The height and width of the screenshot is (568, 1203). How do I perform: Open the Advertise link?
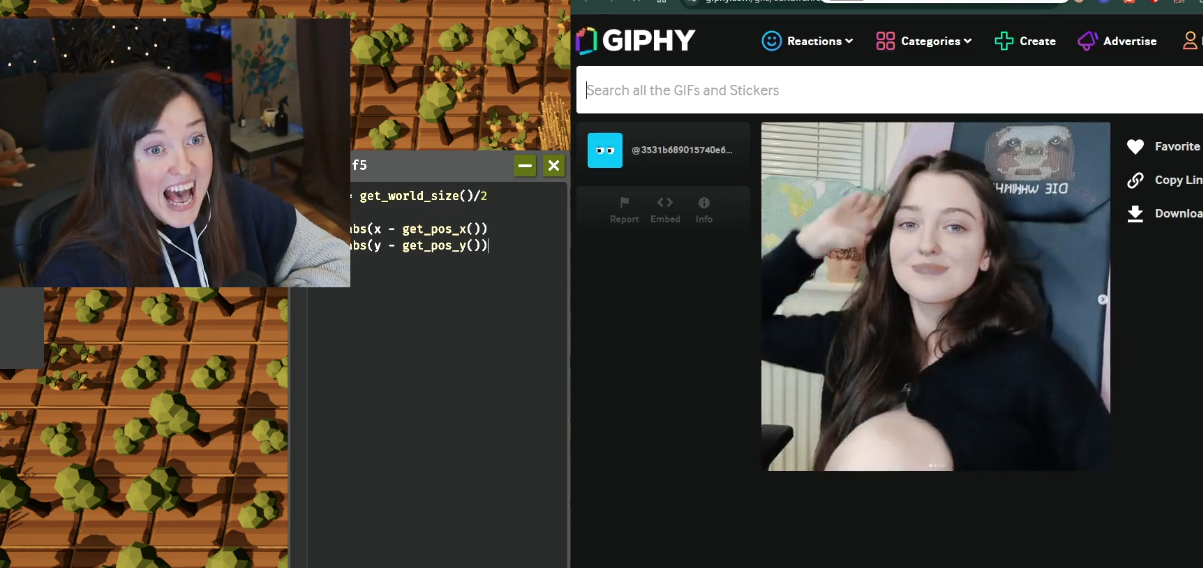[x=1130, y=41]
